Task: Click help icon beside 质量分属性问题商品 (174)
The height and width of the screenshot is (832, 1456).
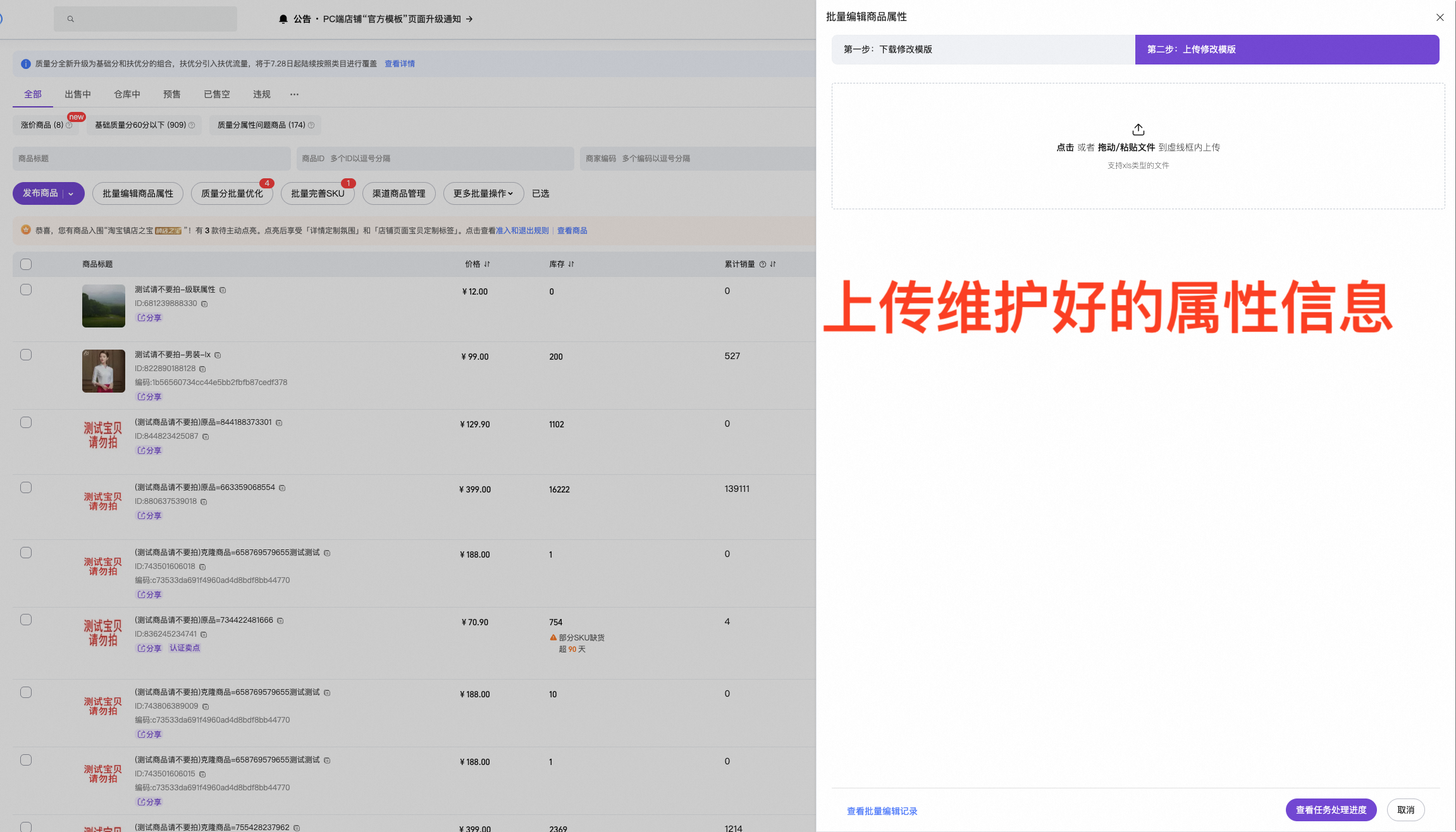Action: (x=311, y=125)
